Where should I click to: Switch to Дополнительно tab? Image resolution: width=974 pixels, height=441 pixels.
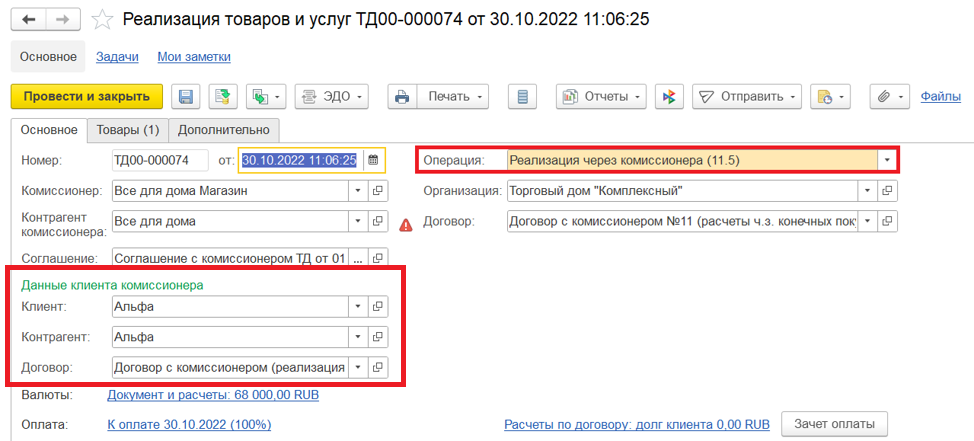[x=224, y=130]
